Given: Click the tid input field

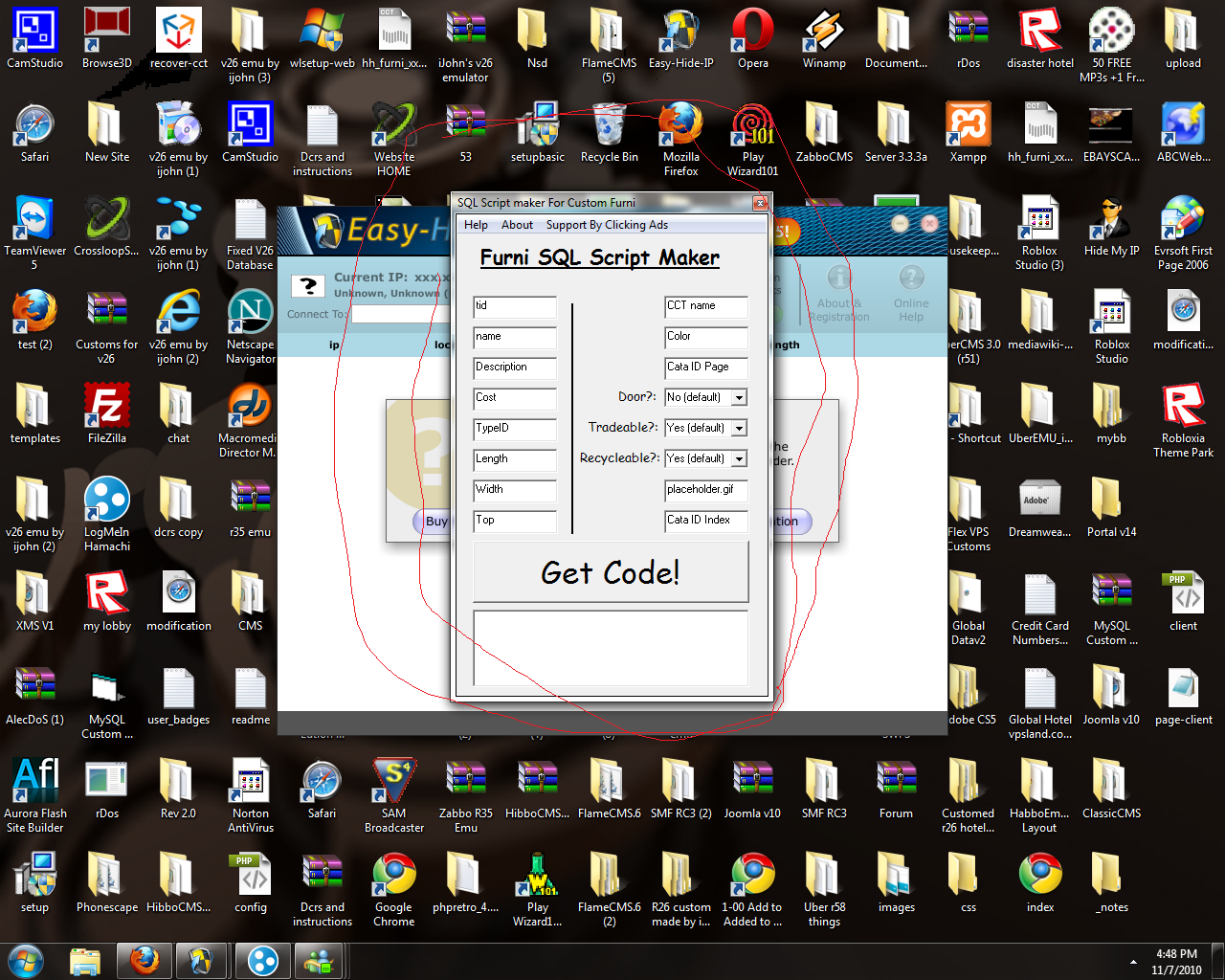Looking at the screenshot, I should 515,307.
